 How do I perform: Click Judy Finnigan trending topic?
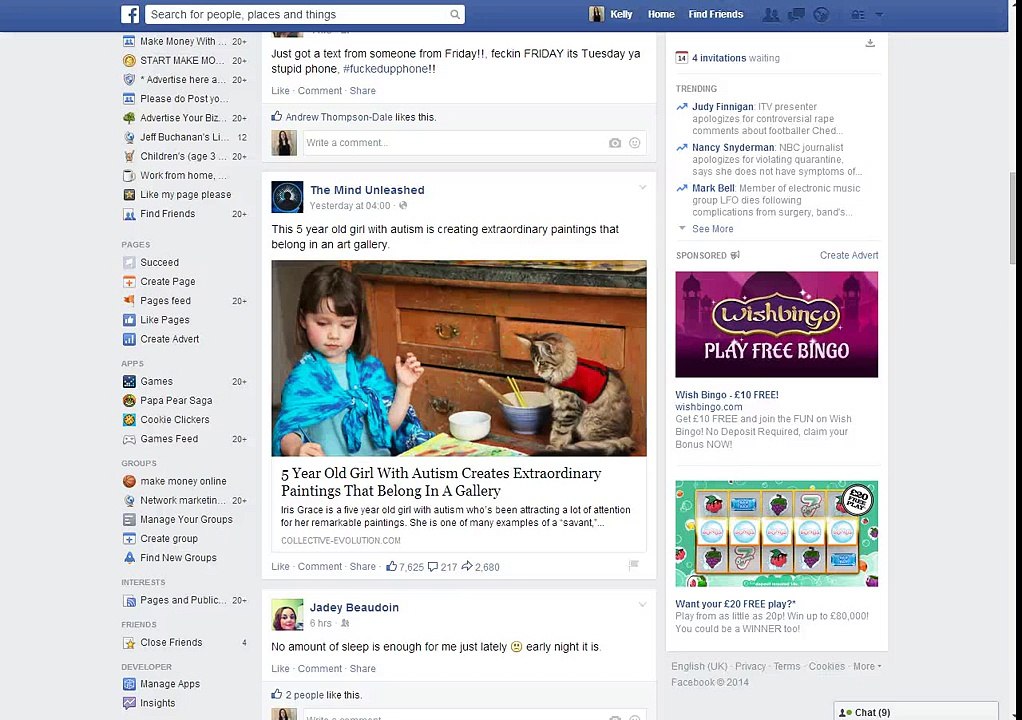pyautogui.click(x=722, y=107)
